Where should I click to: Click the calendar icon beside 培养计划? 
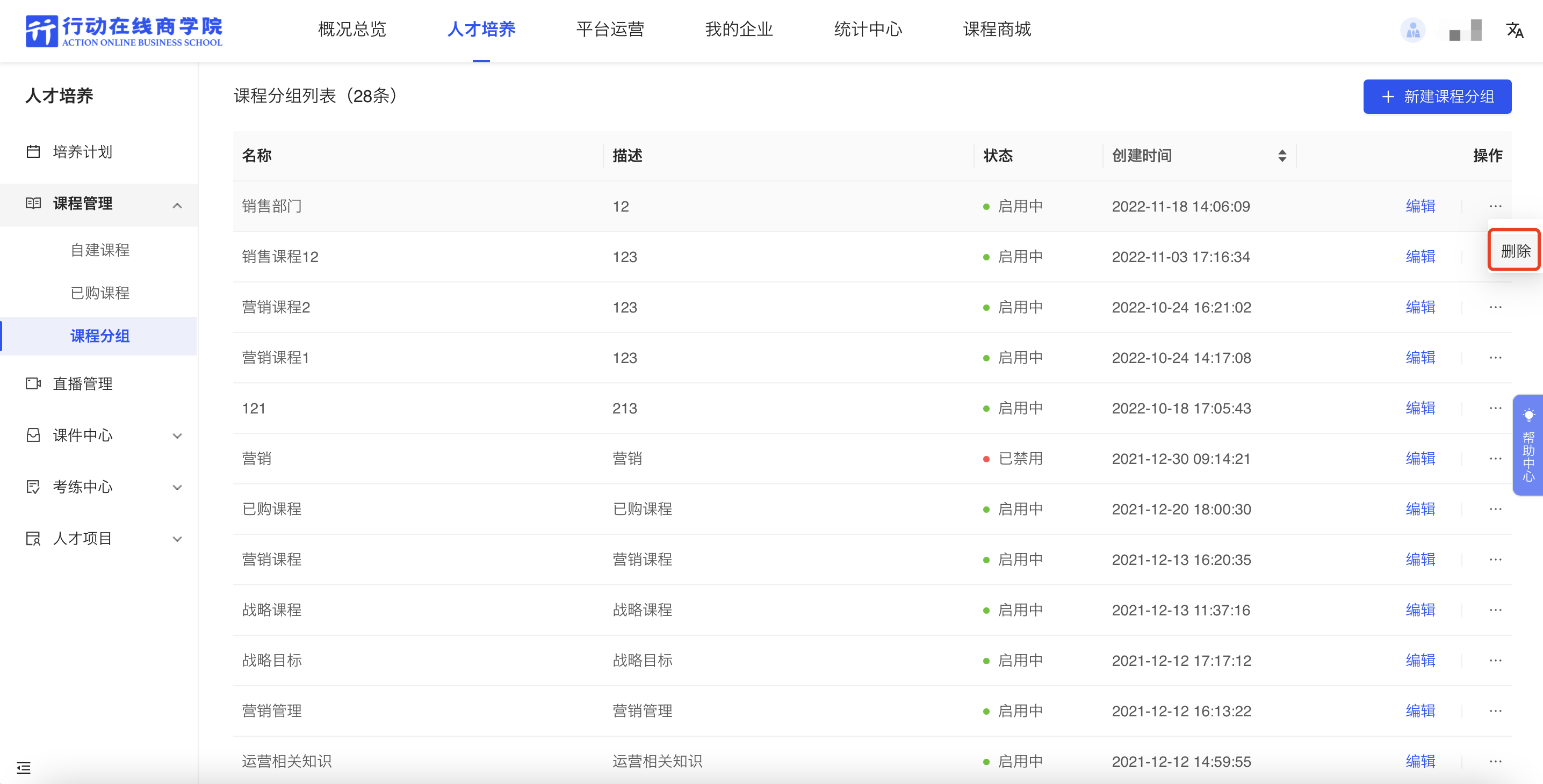click(33, 151)
